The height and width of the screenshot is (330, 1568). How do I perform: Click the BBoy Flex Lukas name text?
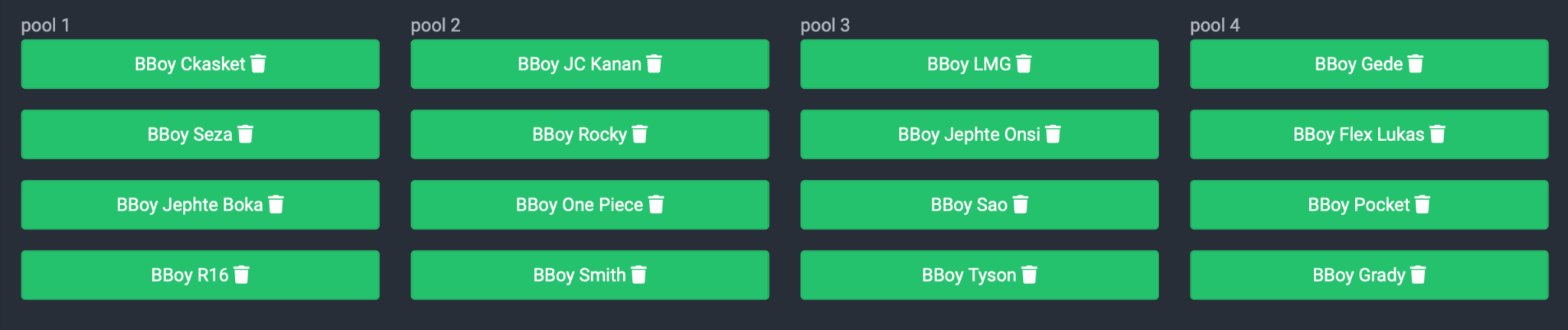[x=1358, y=135]
